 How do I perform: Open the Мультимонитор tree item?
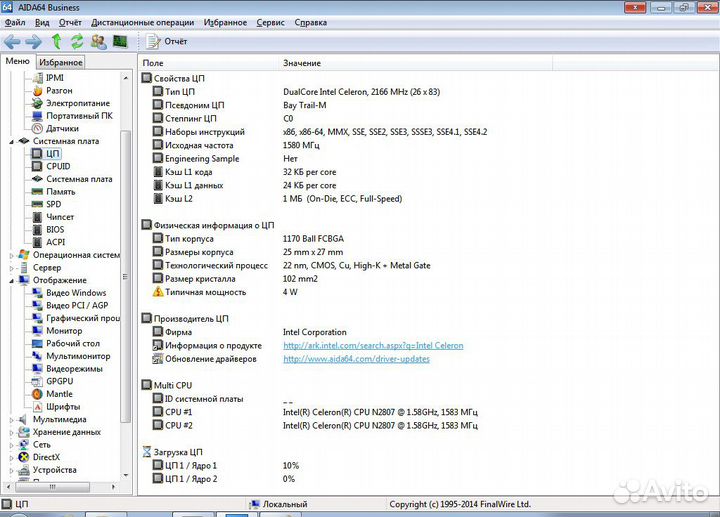click(x=78, y=356)
